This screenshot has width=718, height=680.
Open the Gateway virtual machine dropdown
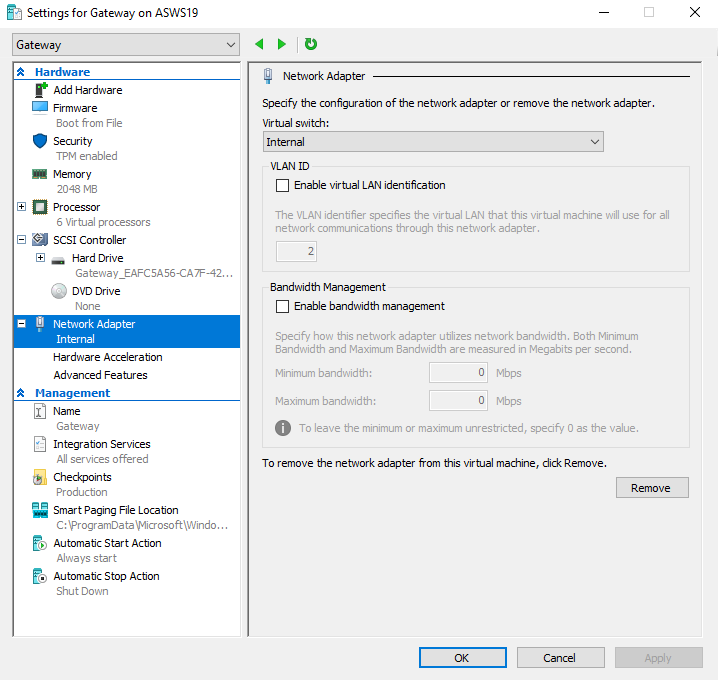pos(126,44)
